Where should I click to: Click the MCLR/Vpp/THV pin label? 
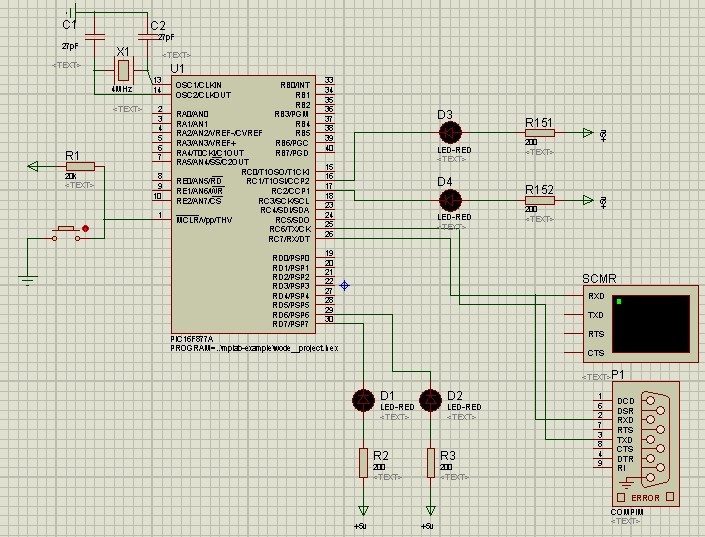pyautogui.click(x=204, y=220)
